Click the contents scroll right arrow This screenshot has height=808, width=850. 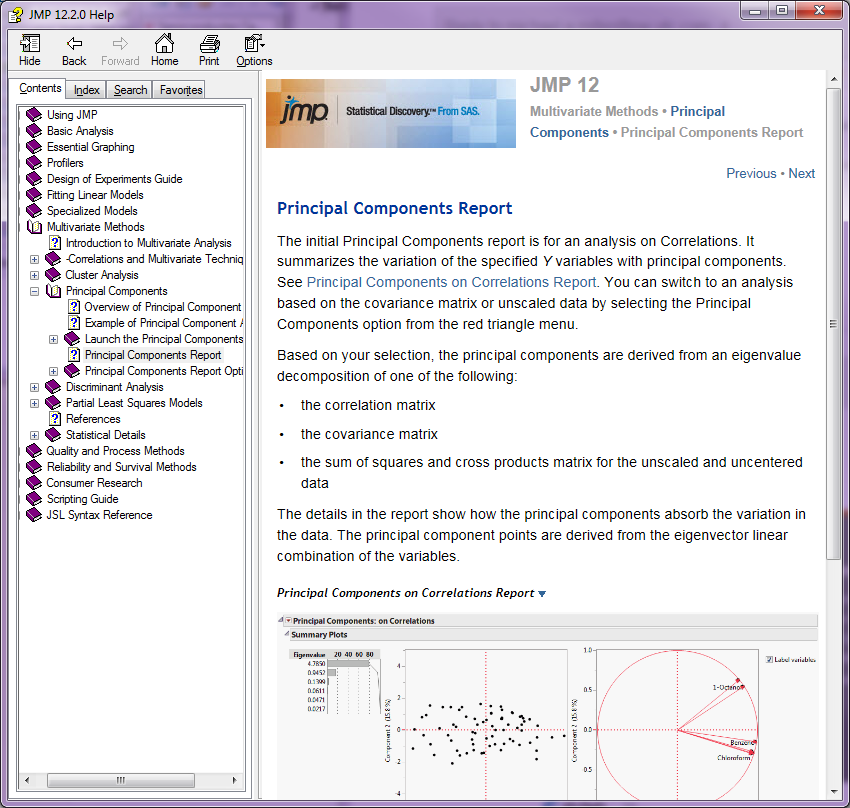coord(234,780)
